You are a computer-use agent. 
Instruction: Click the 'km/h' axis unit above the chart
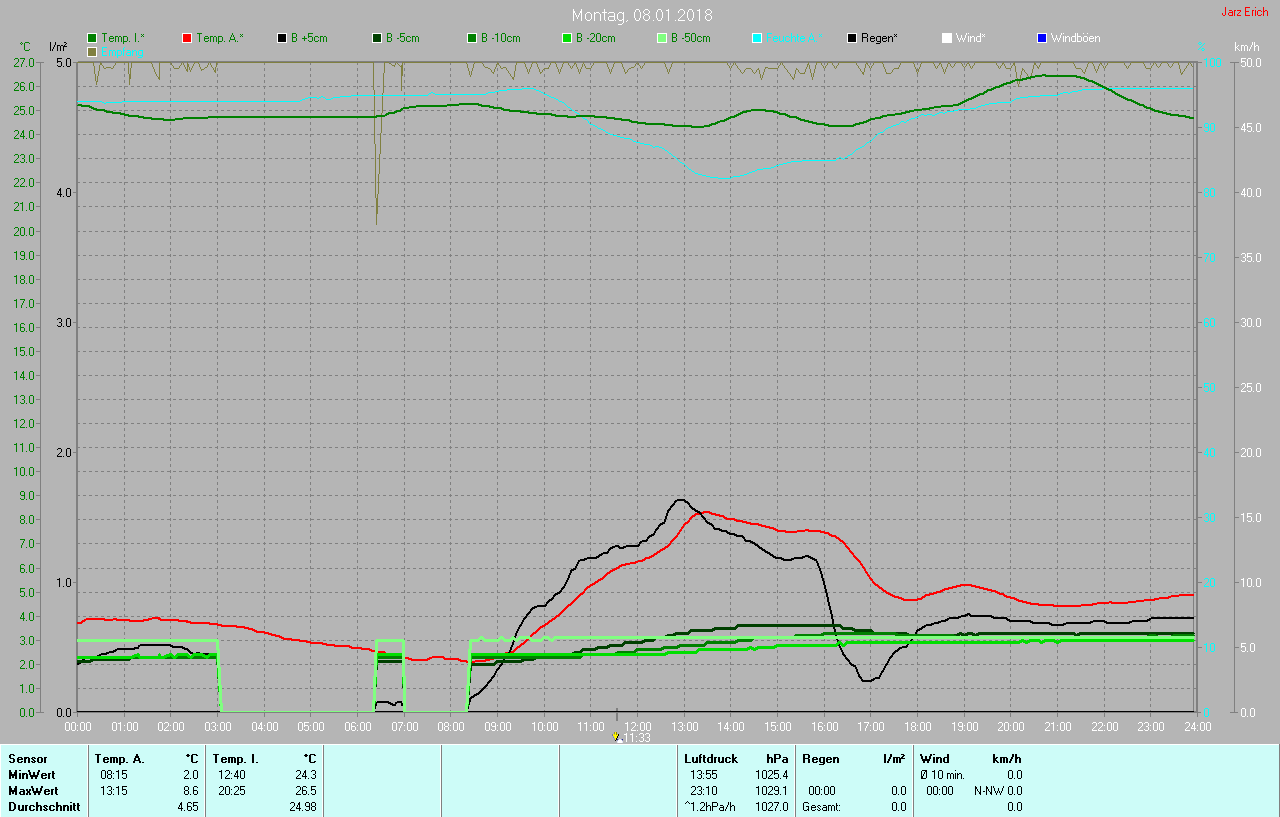click(x=1246, y=47)
